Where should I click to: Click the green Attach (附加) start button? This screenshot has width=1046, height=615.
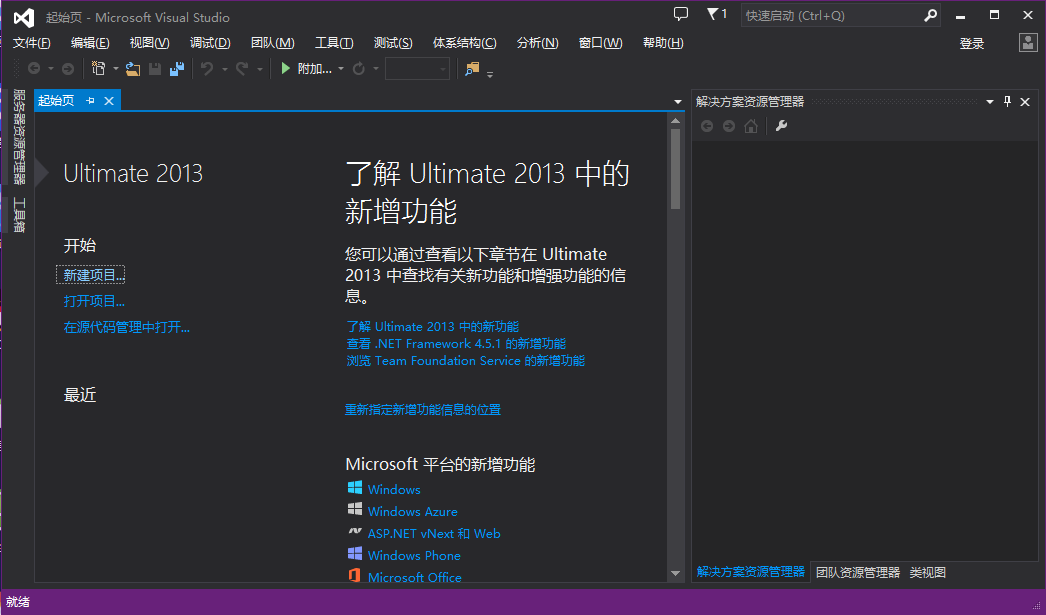pos(306,69)
